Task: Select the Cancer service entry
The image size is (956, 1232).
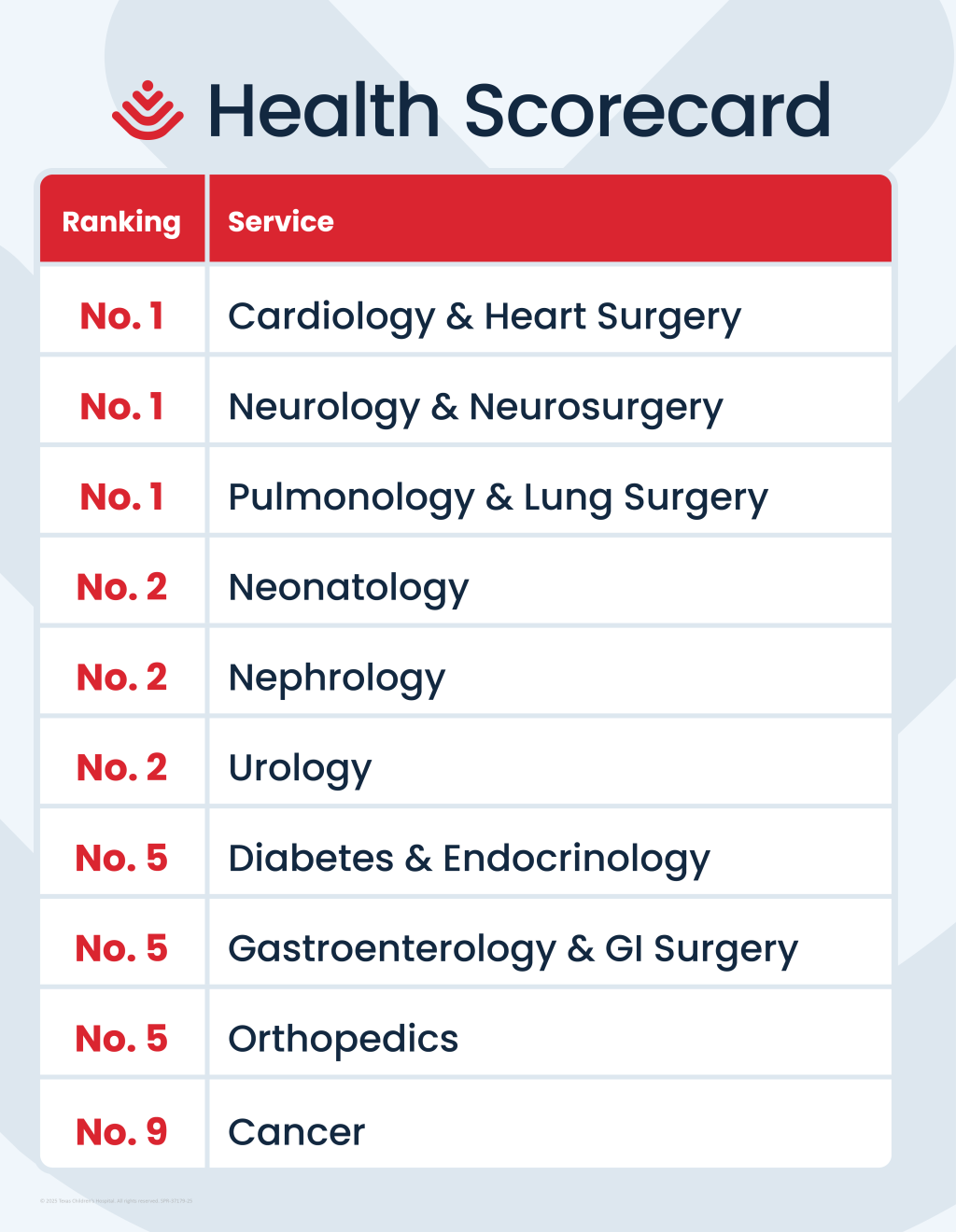Action: (x=296, y=1132)
